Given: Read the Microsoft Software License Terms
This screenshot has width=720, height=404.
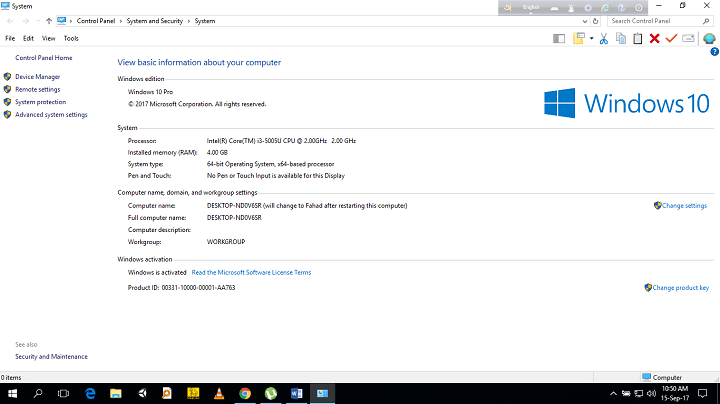Looking at the screenshot, I should click(x=251, y=273).
